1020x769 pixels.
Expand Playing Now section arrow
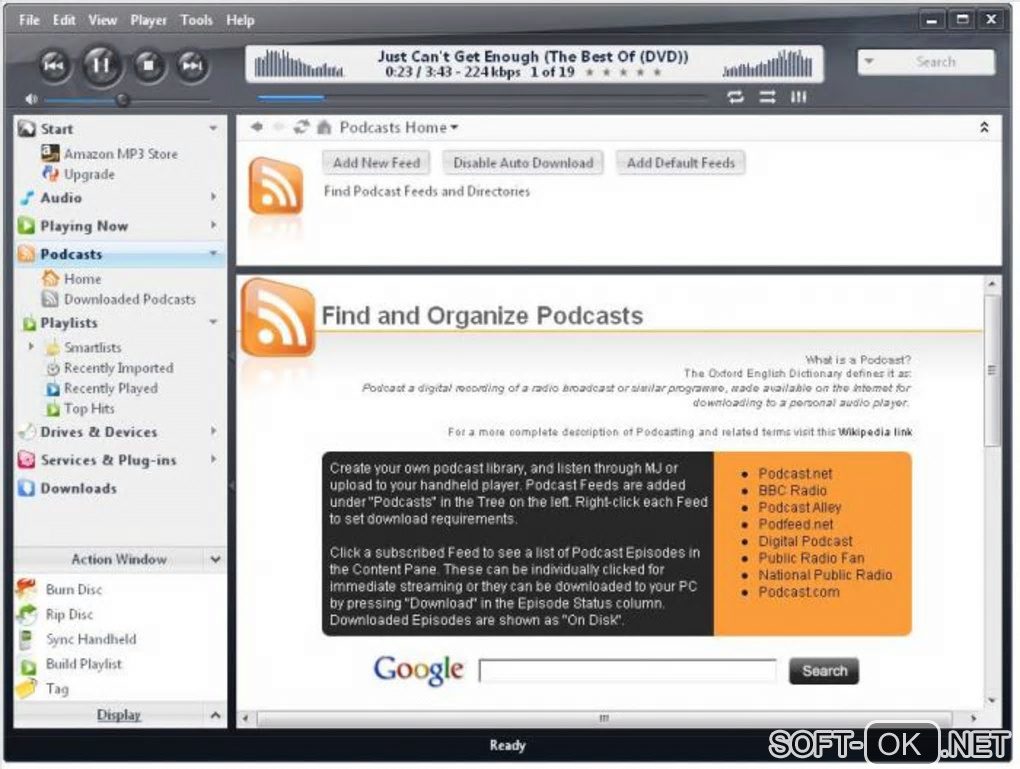[x=213, y=225]
